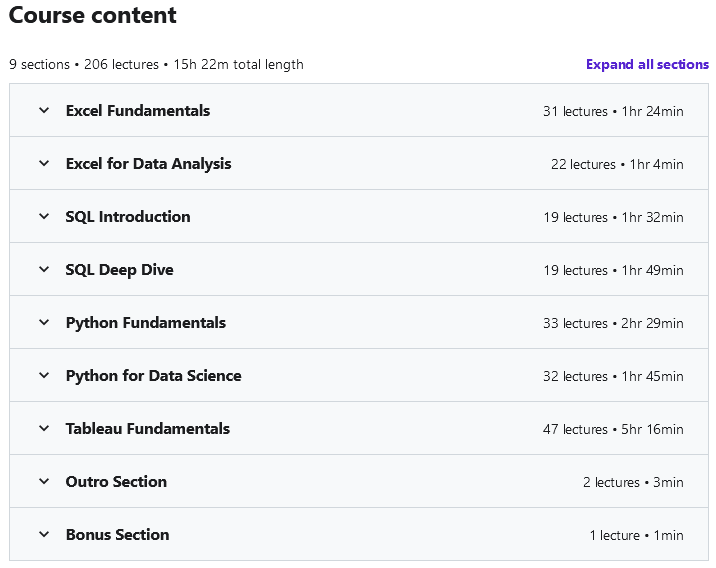Click the chevron beside SQL Deep Dive
The height and width of the screenshot is (568, 716).
[44, 270]
